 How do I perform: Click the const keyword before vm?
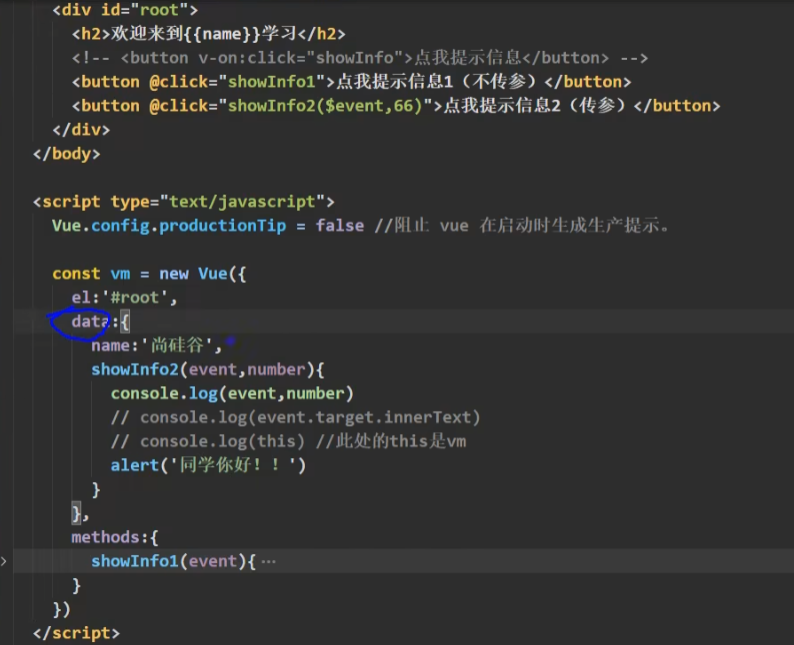click(x=76, y=274)
